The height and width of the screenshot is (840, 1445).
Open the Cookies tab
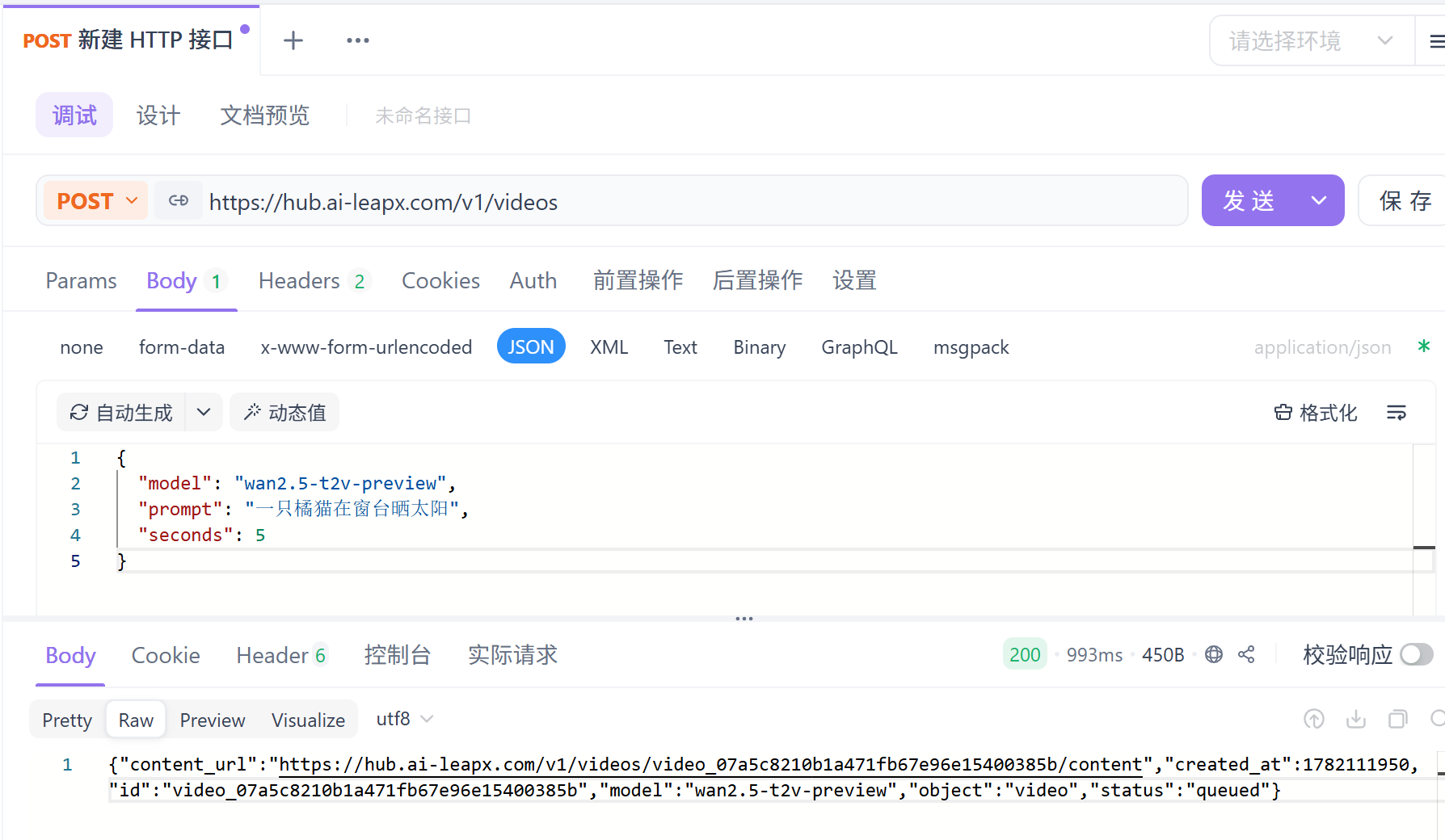(x=440, y=281)
